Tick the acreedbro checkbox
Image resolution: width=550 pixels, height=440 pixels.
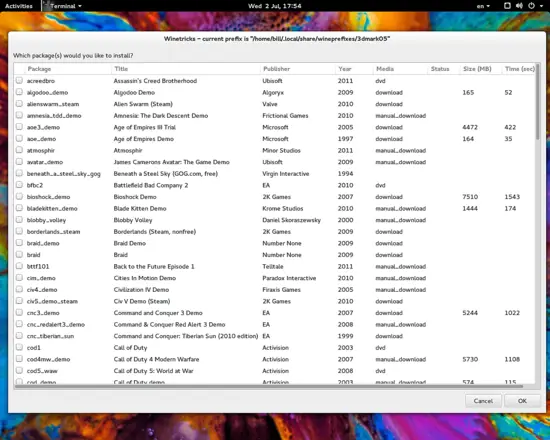pos(19,81)
